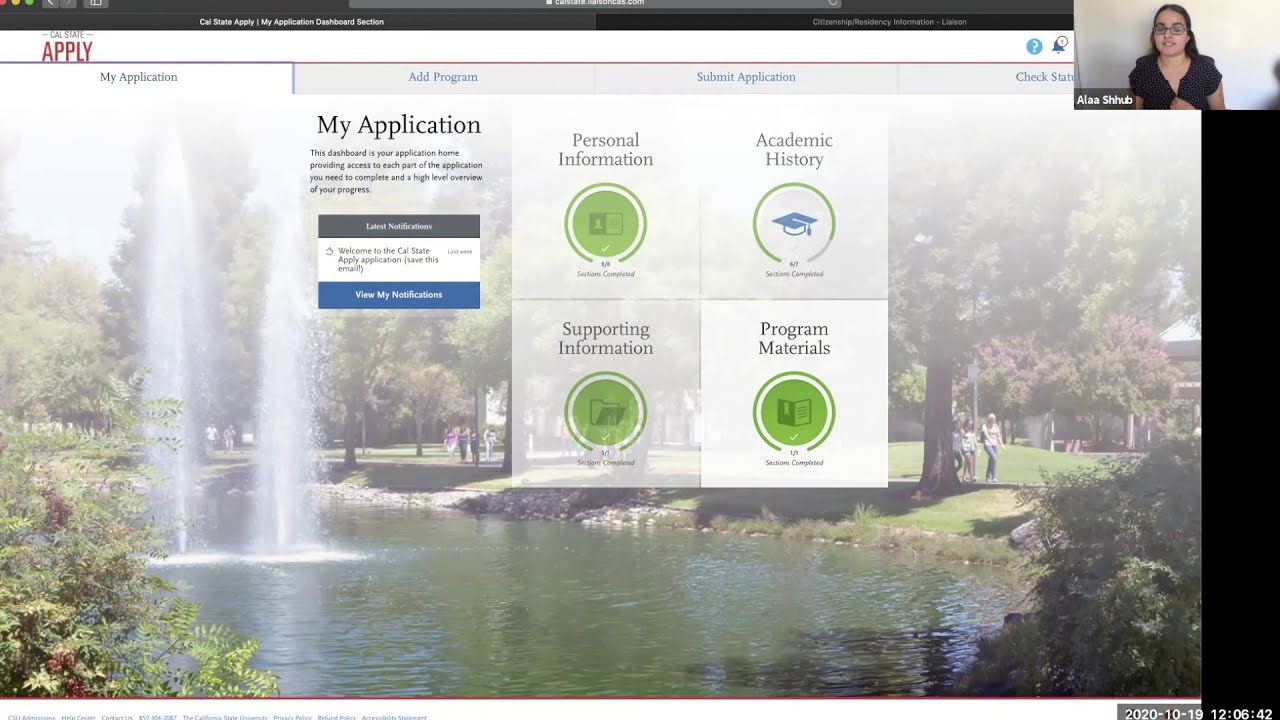Open the Contact Us footer link
Viewport: 1280px width, 720px height.
tap(116, 717)
